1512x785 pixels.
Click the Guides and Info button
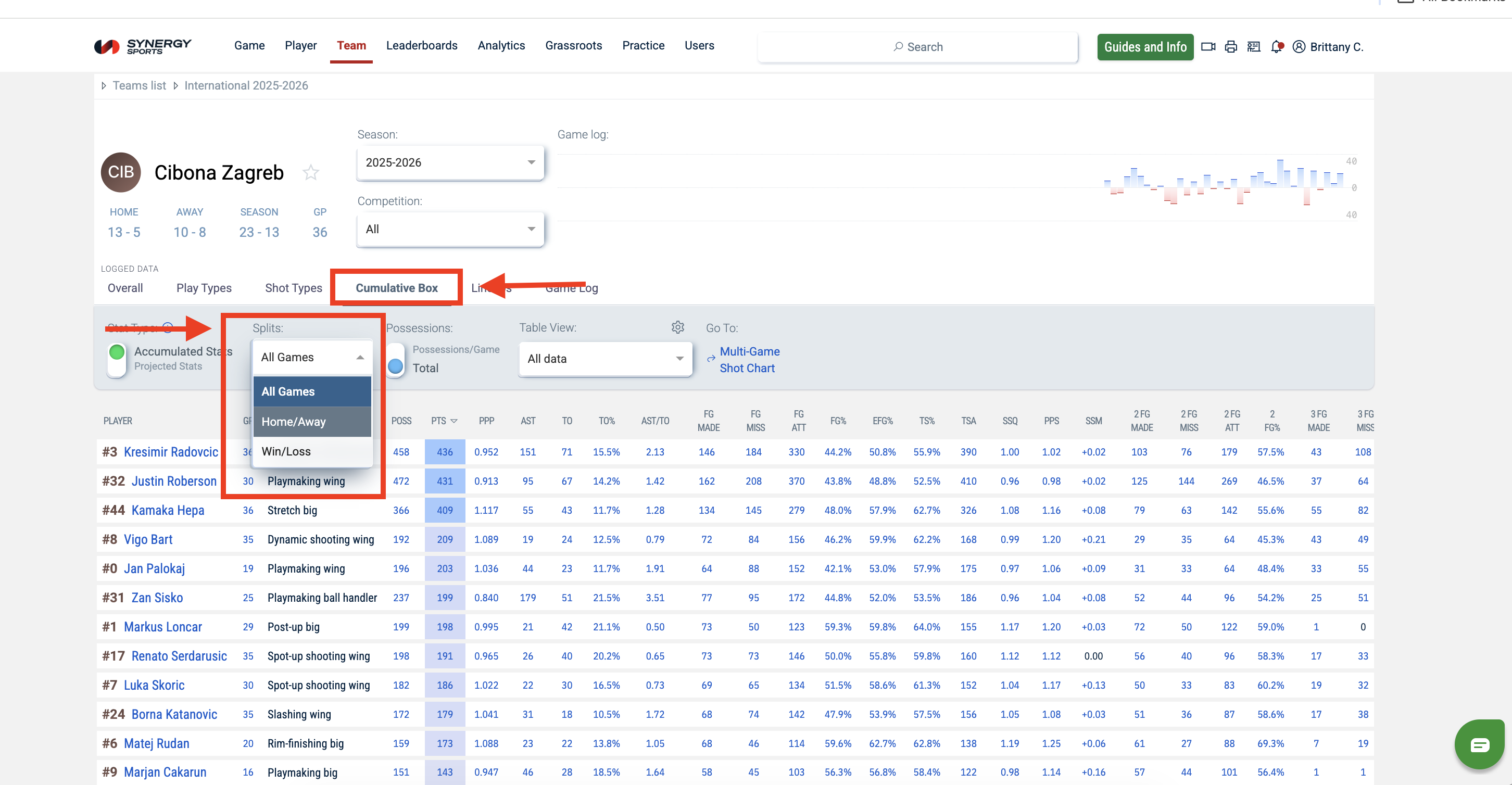[x=1144, y=47]
